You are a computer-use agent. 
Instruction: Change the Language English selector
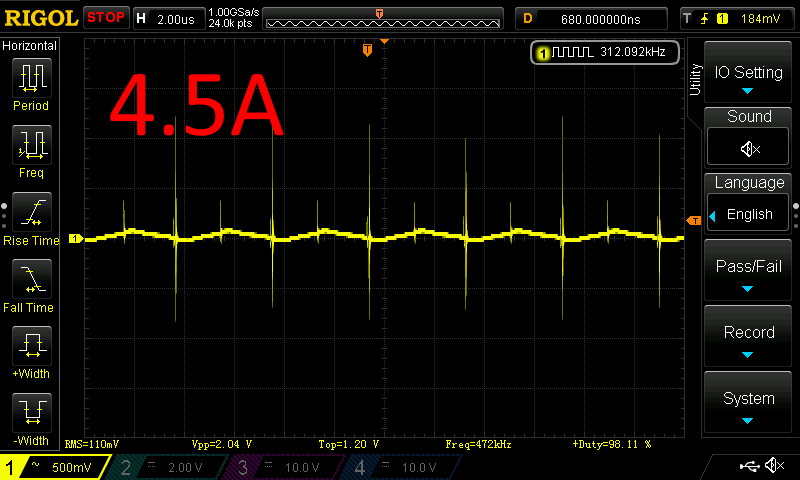click(x=748, y=214)
